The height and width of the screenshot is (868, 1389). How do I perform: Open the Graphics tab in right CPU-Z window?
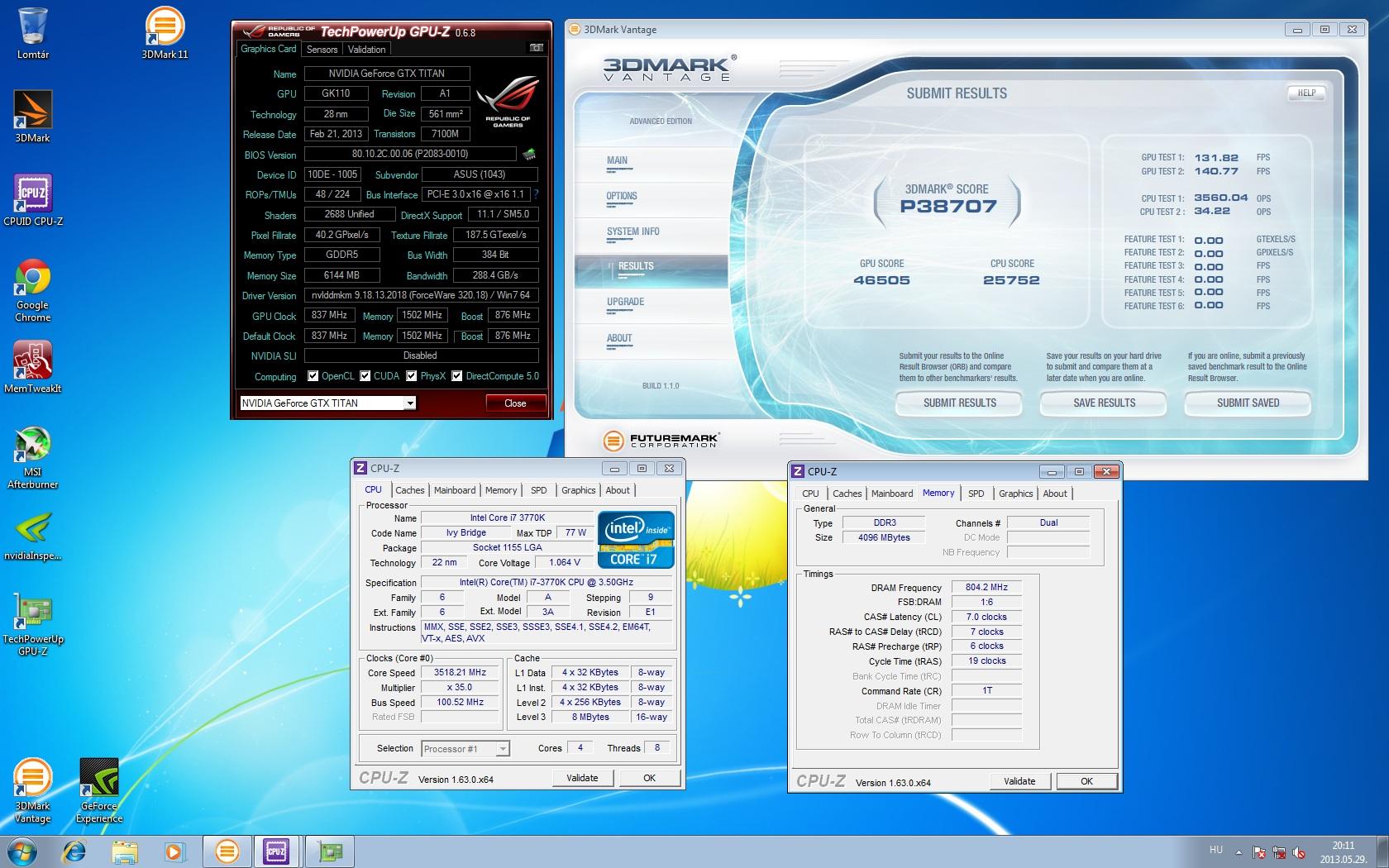point(1016,494)
